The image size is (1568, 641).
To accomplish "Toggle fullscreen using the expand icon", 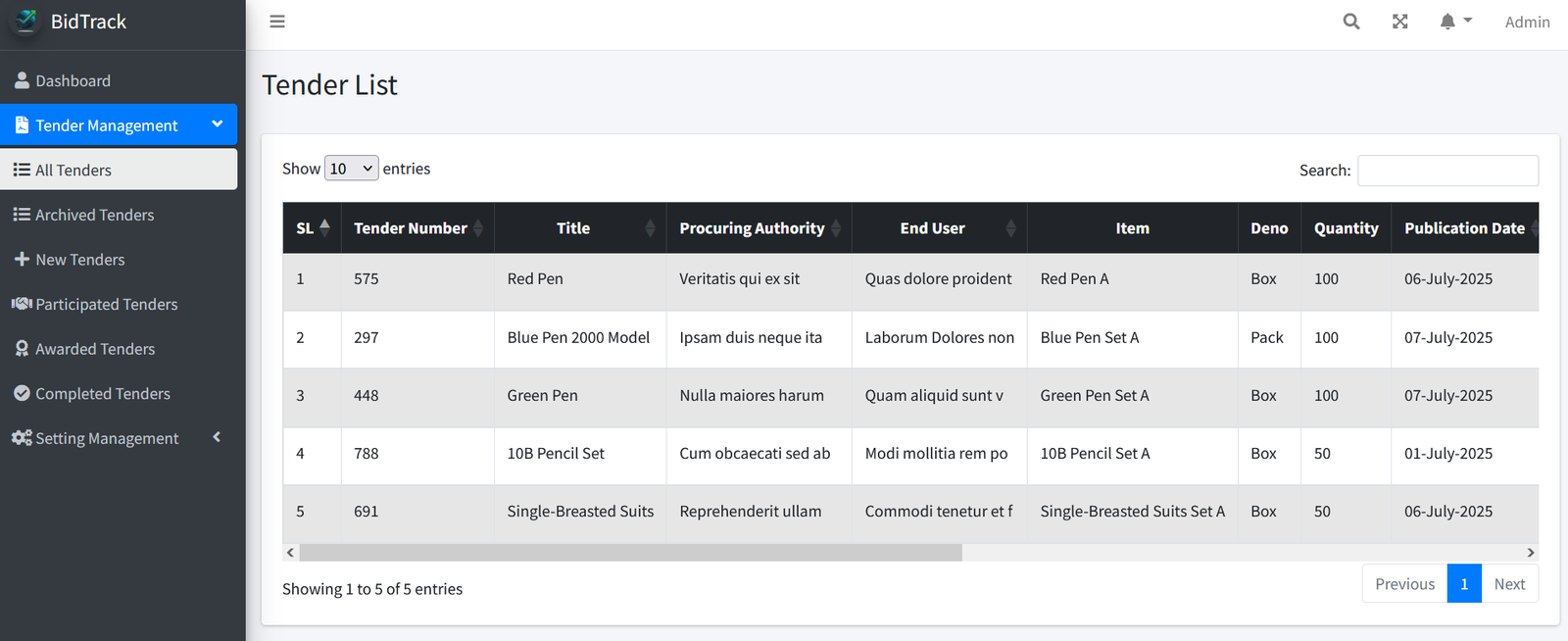I will click(x=1399, y=22).
